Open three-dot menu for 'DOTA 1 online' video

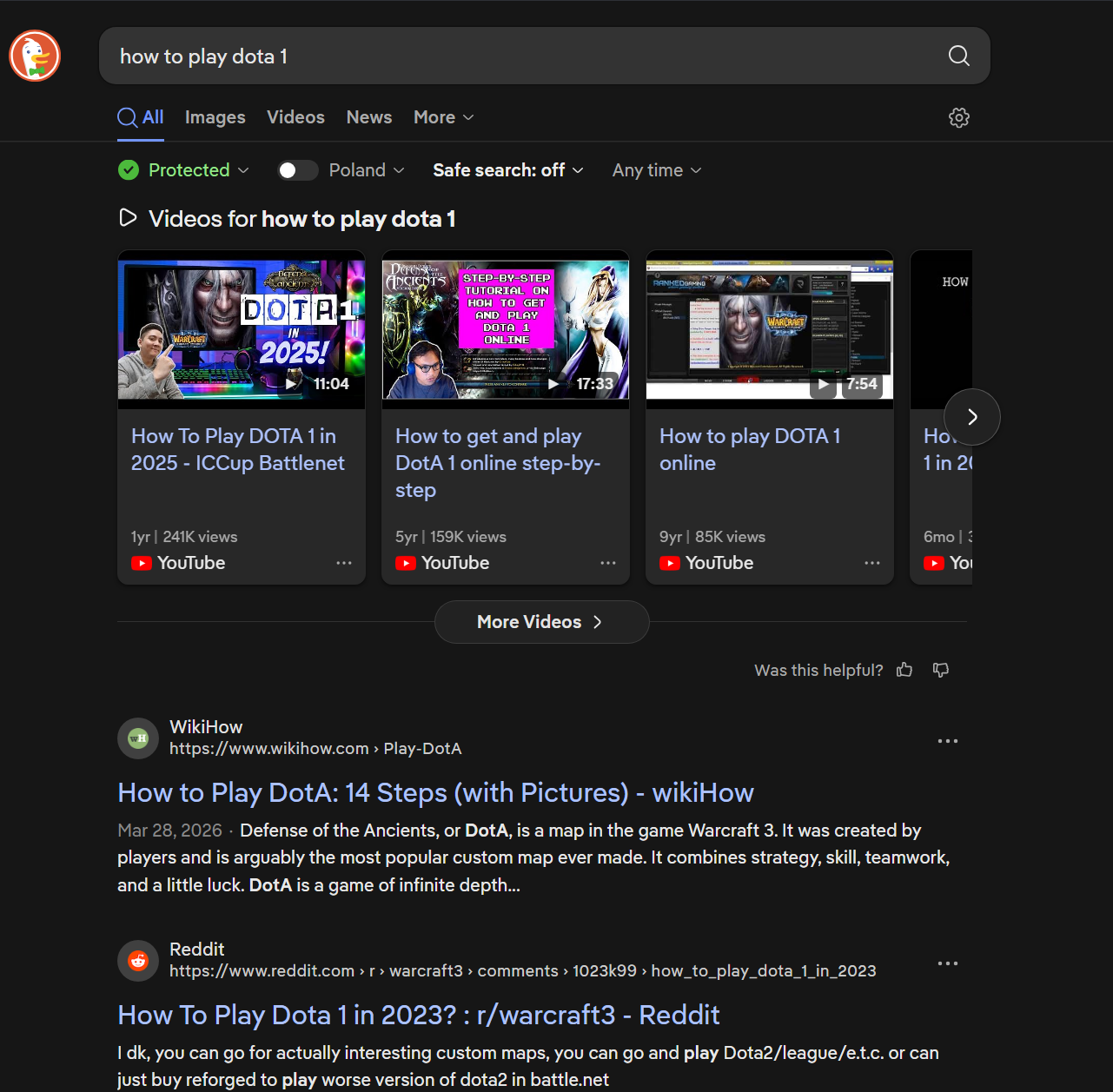pos(872,563)
